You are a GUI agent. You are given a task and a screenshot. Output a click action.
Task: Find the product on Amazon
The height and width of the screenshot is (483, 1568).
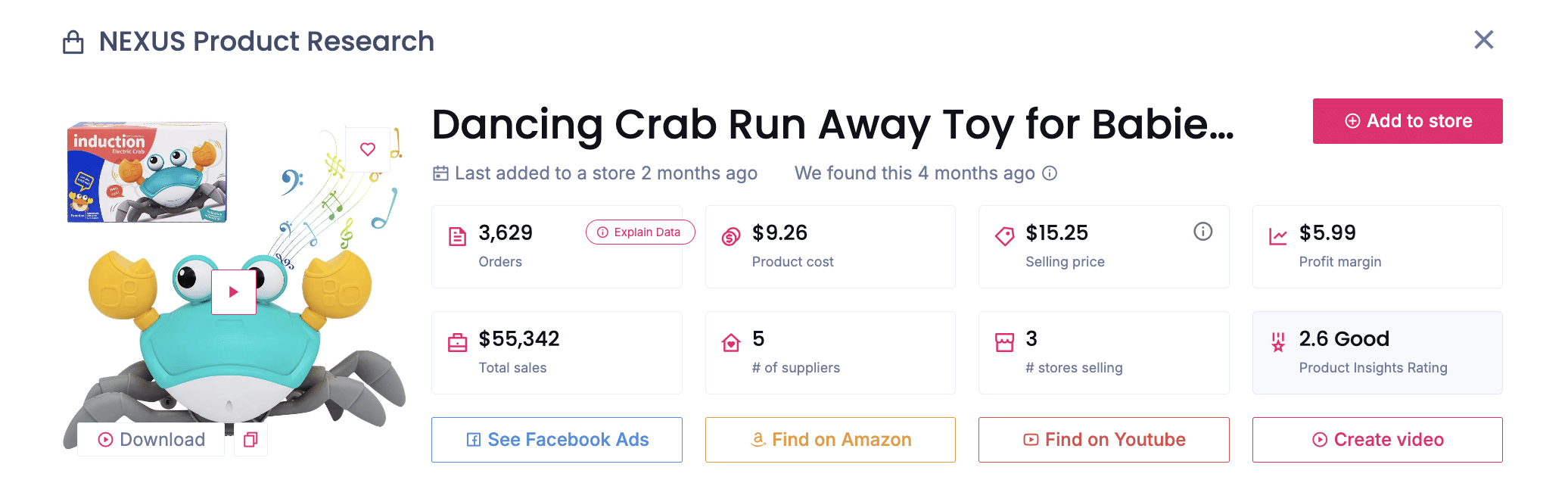(x=830, y=440)
